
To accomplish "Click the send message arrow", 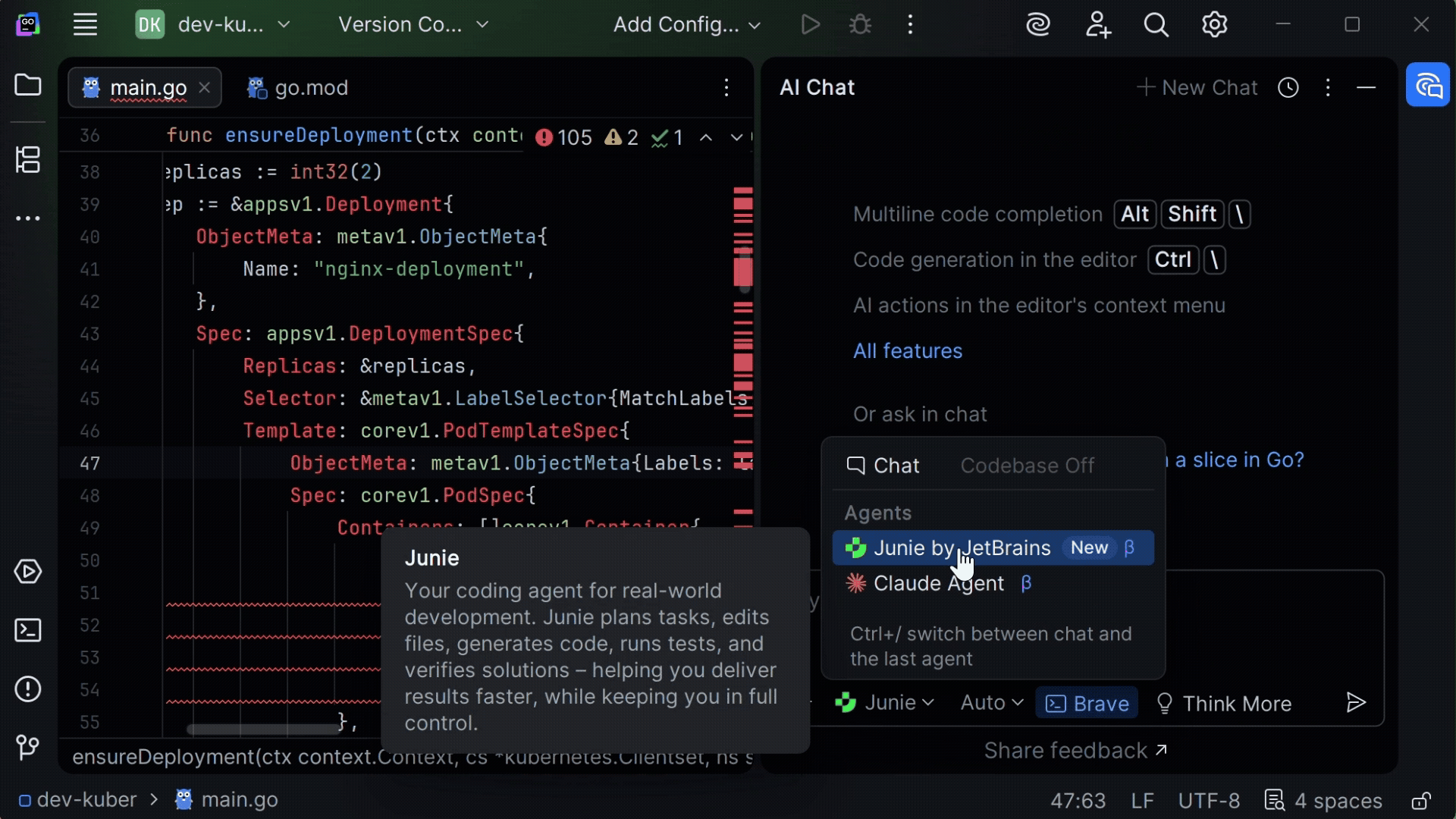I will tap(1355, 703).
